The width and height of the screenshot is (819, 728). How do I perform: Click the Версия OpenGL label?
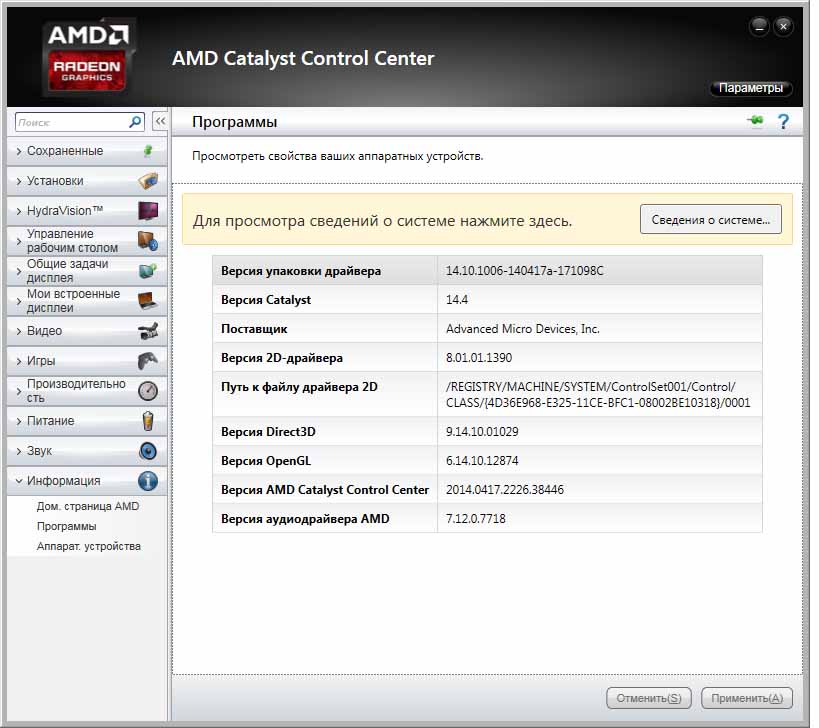click(266, 461)
